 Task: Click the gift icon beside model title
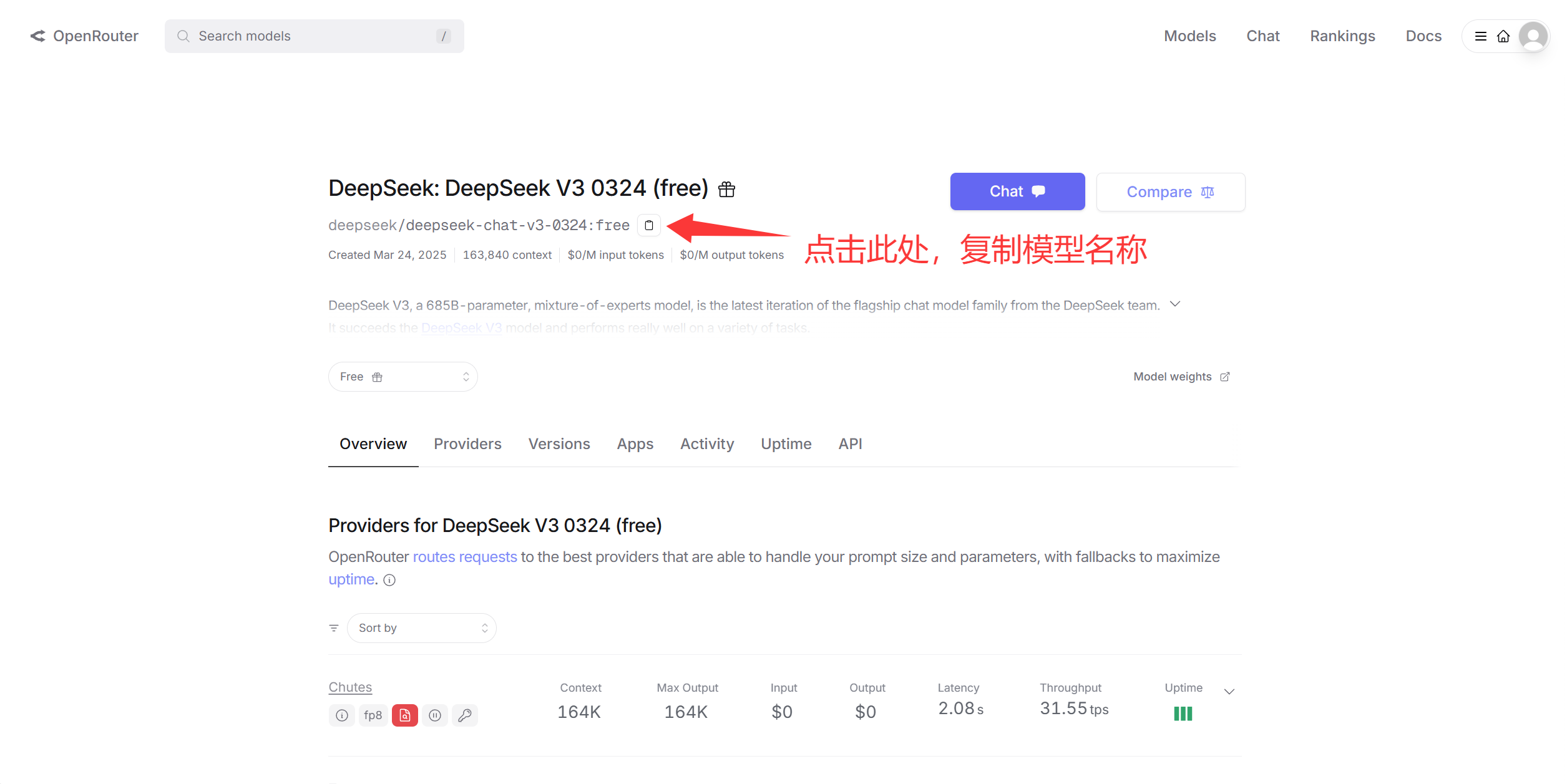(726, 189)
